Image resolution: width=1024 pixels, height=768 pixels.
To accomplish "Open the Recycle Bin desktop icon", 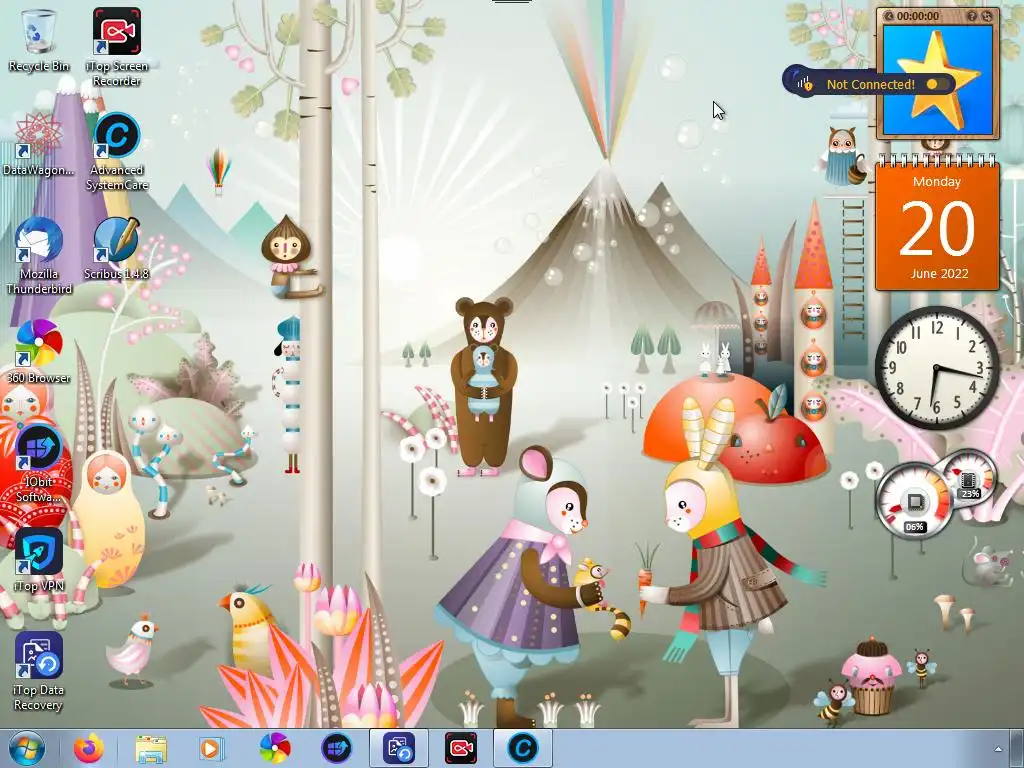I will pos(39,41).
